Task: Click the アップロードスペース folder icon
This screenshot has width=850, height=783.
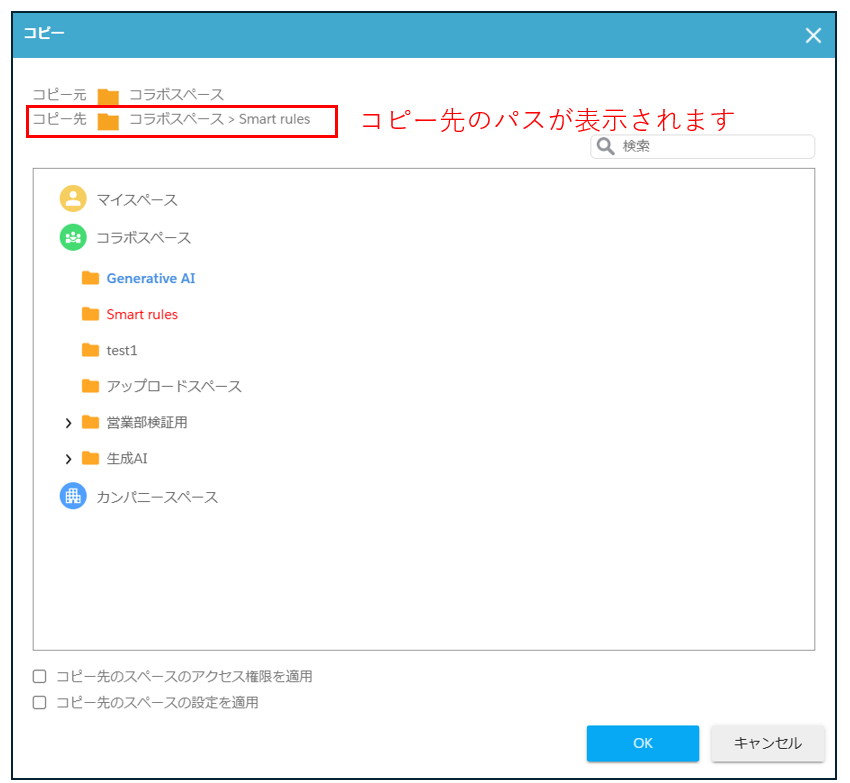Action: pos(90,386)
